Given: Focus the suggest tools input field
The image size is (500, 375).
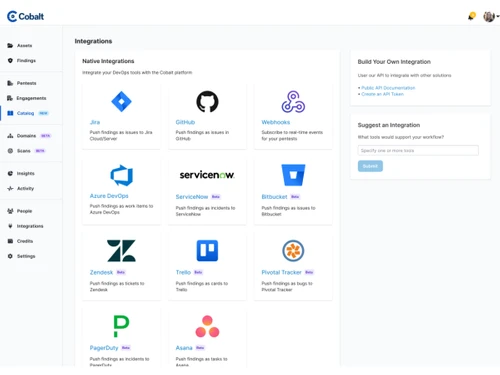Looking at the screenshot, I should (418, 150).
